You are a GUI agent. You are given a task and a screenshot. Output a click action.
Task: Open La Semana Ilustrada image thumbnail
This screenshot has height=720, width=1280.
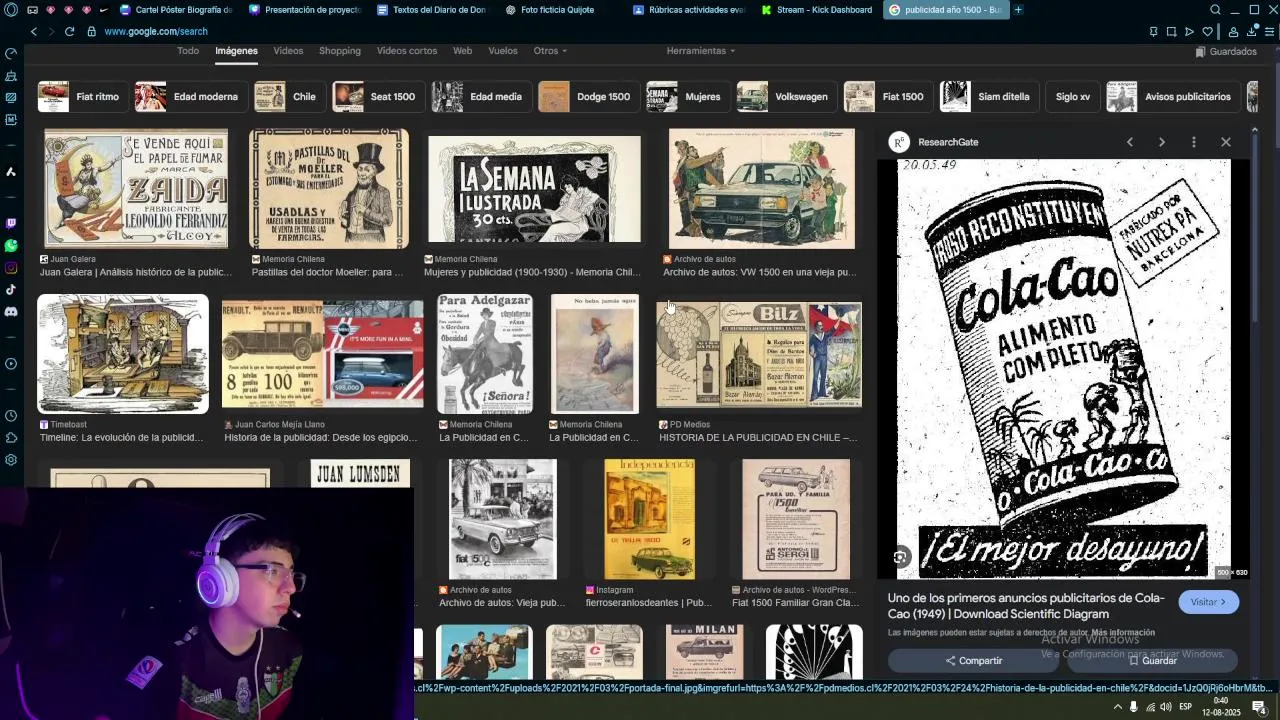(534, 189)
